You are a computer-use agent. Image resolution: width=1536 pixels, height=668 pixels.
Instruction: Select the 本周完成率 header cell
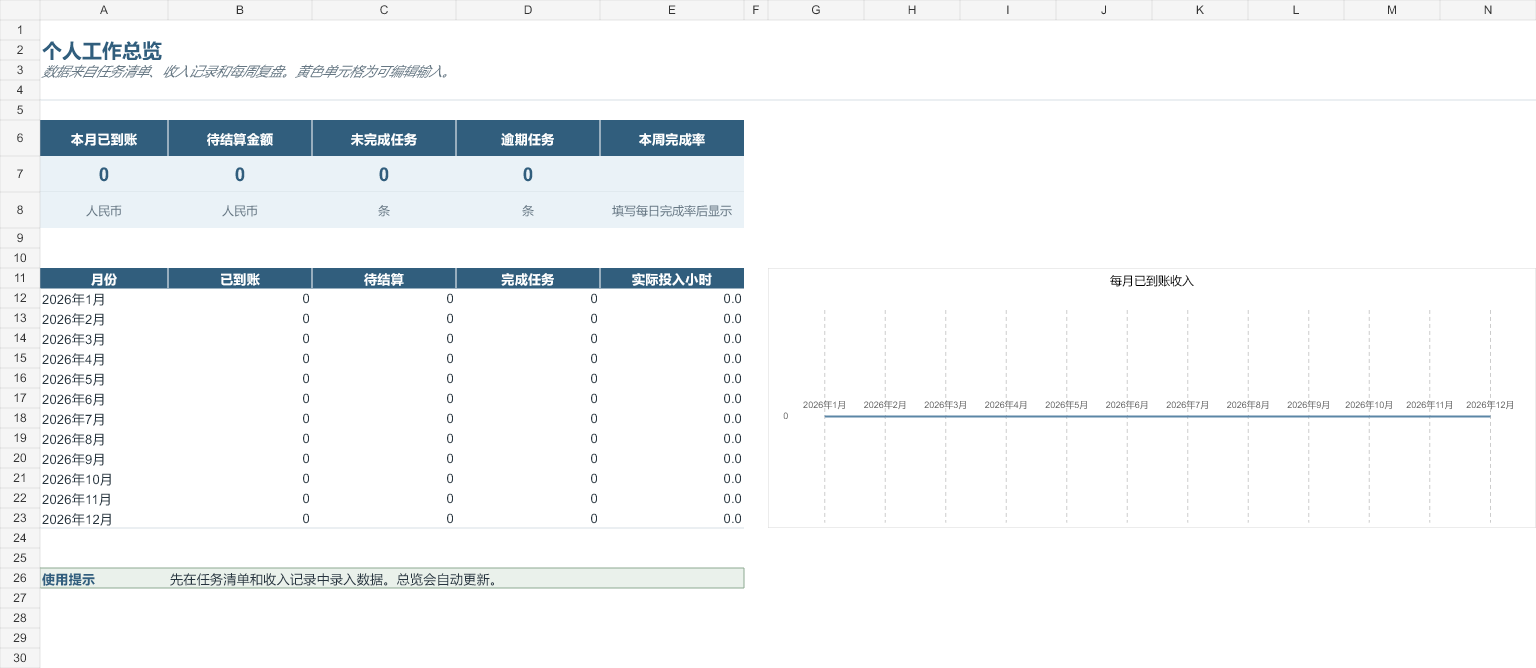672,139
